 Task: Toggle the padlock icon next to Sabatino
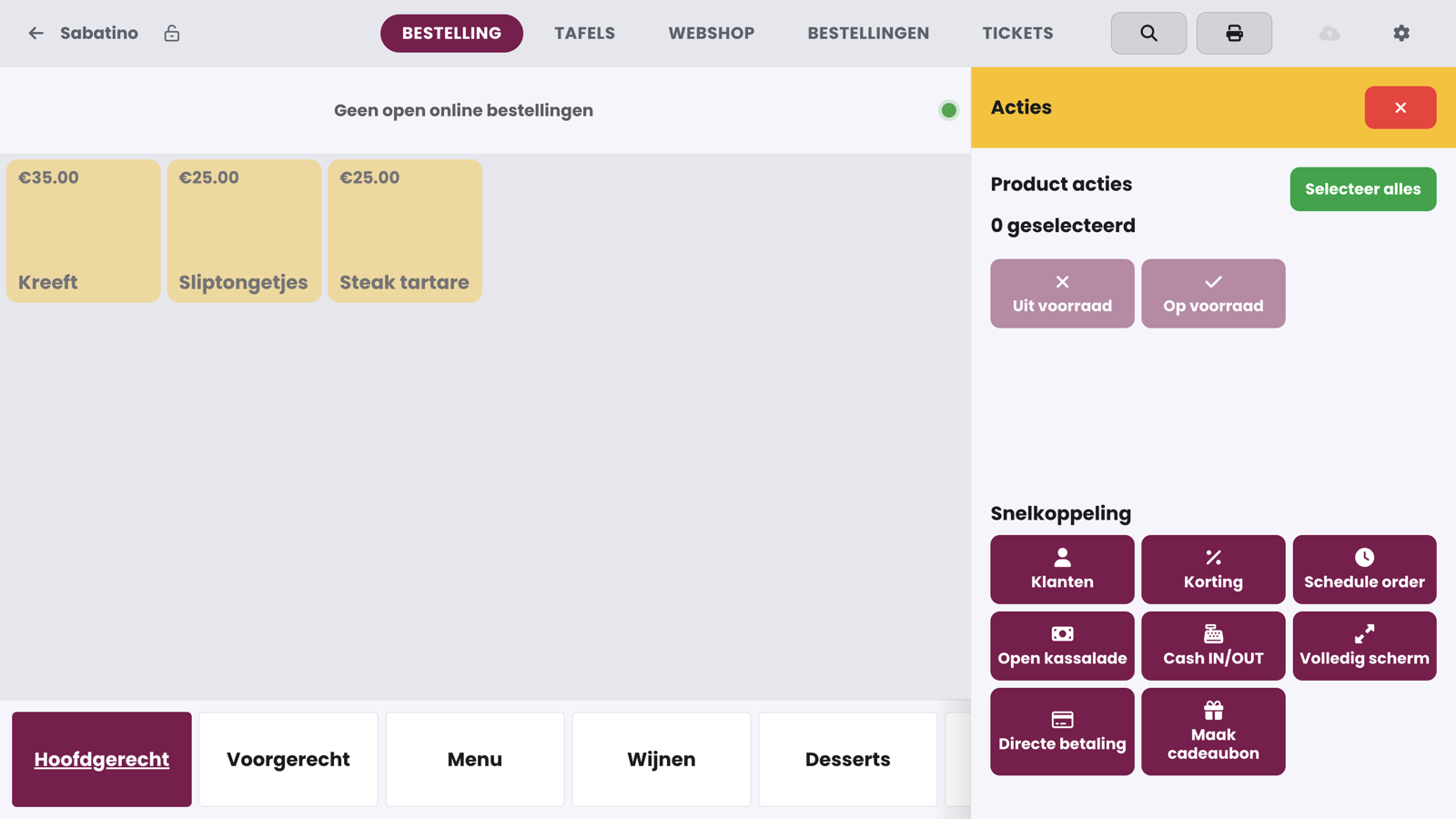[x=172, y=33]
